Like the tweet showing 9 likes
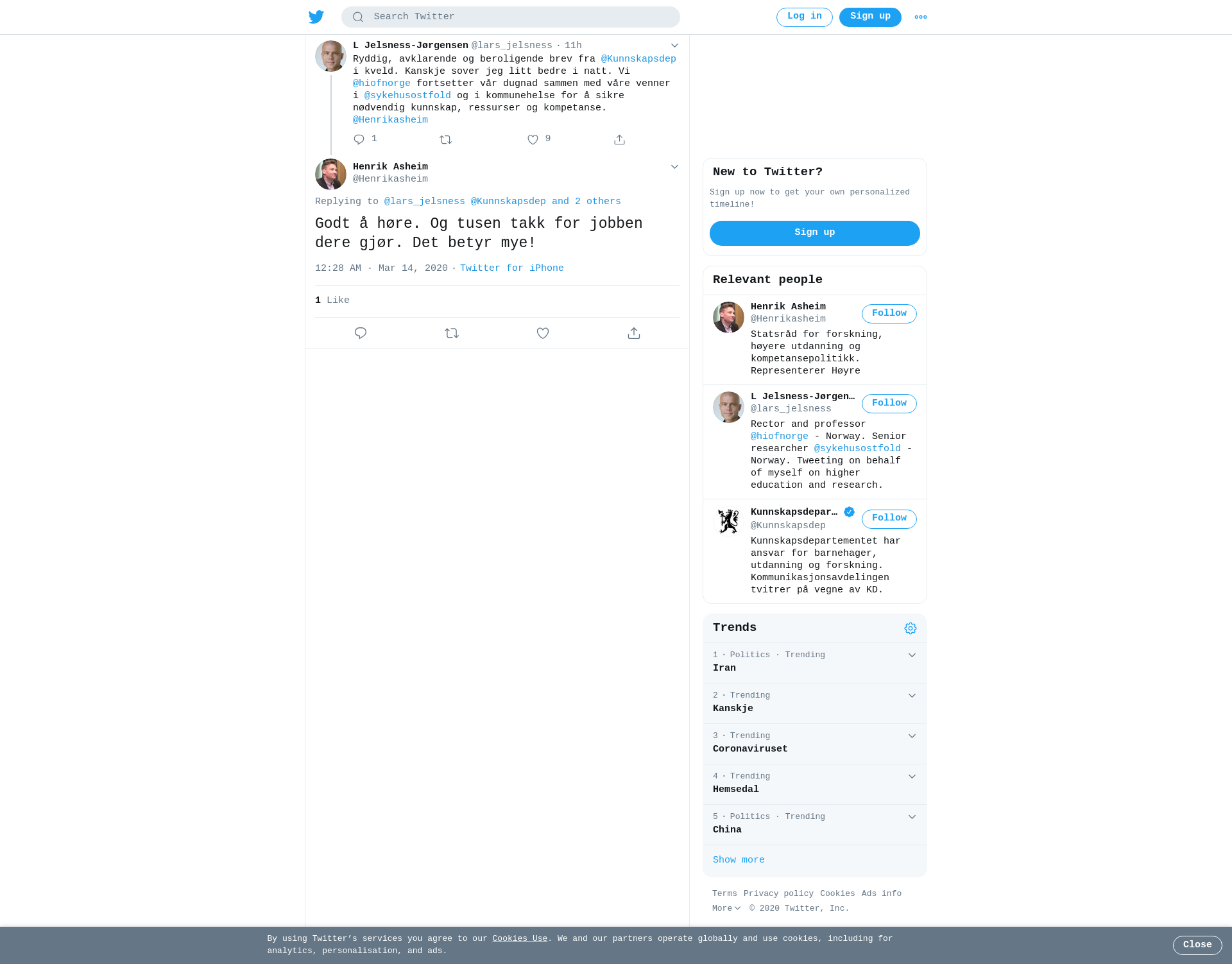Viewport: 1232px width, 964px height. [533, 140]
